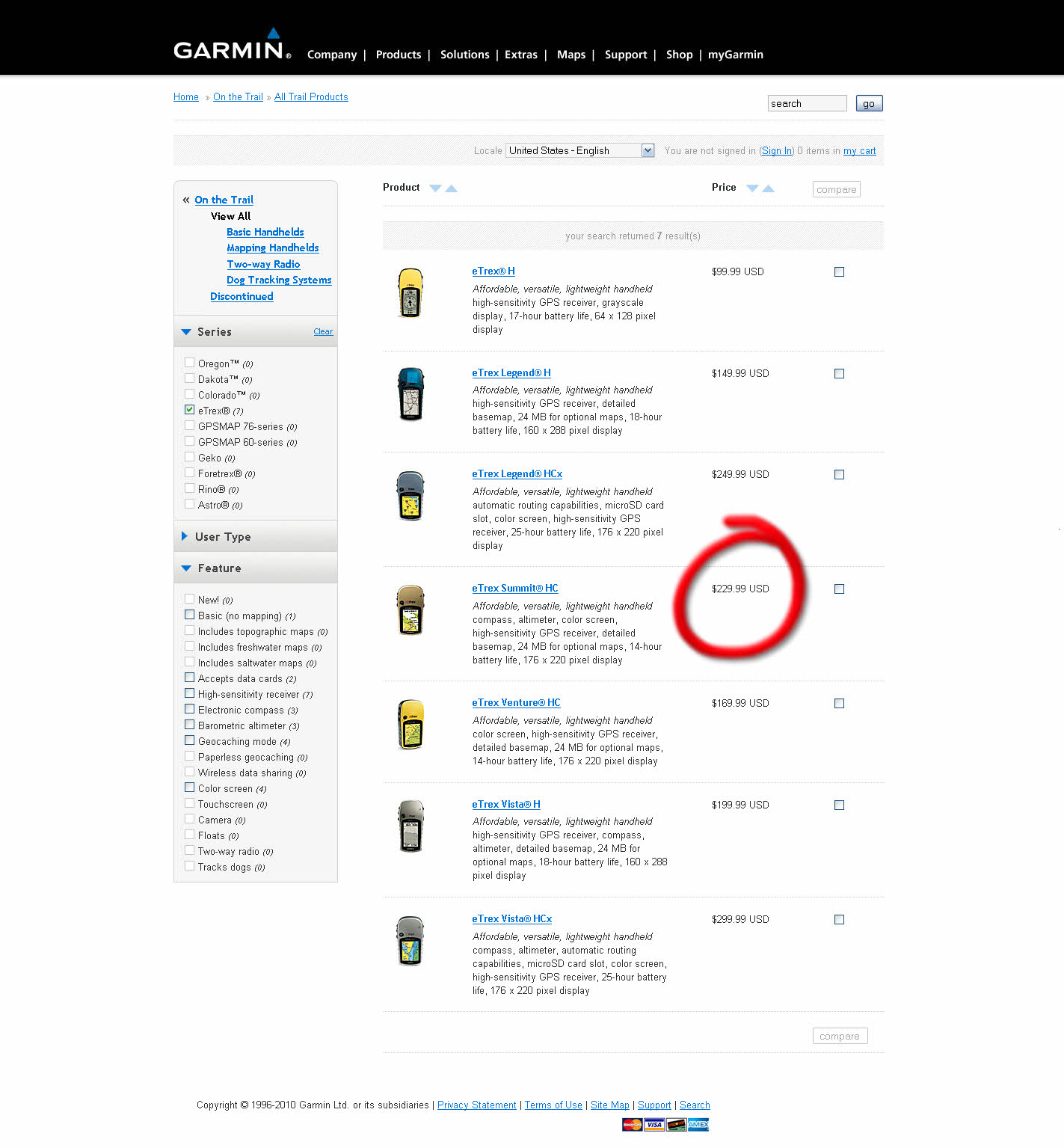Click the bottom compare button
The width and height of the screenshot is (1064, 1148).
840,1036
